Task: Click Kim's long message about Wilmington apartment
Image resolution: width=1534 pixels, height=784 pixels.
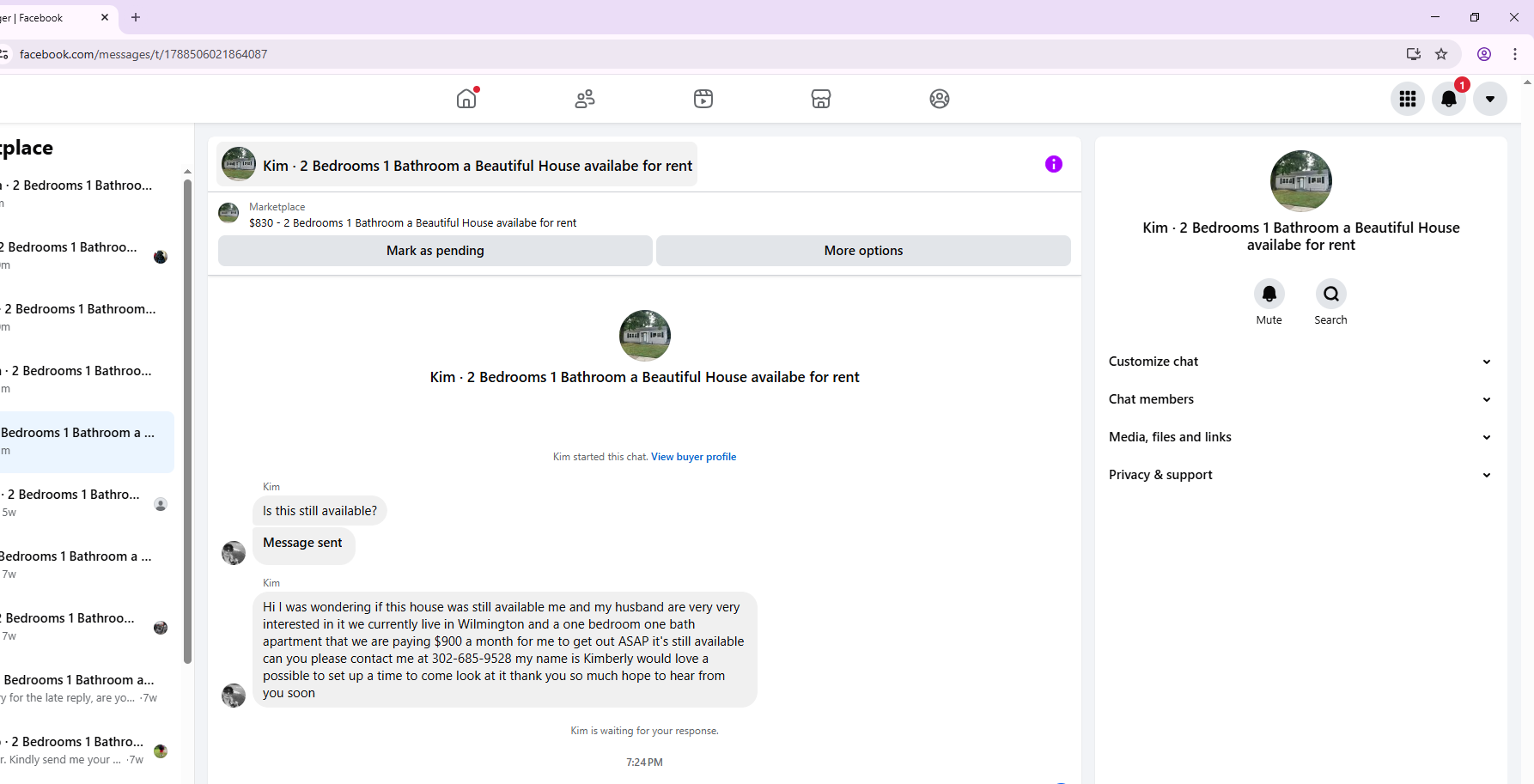Action: [504, 650]
